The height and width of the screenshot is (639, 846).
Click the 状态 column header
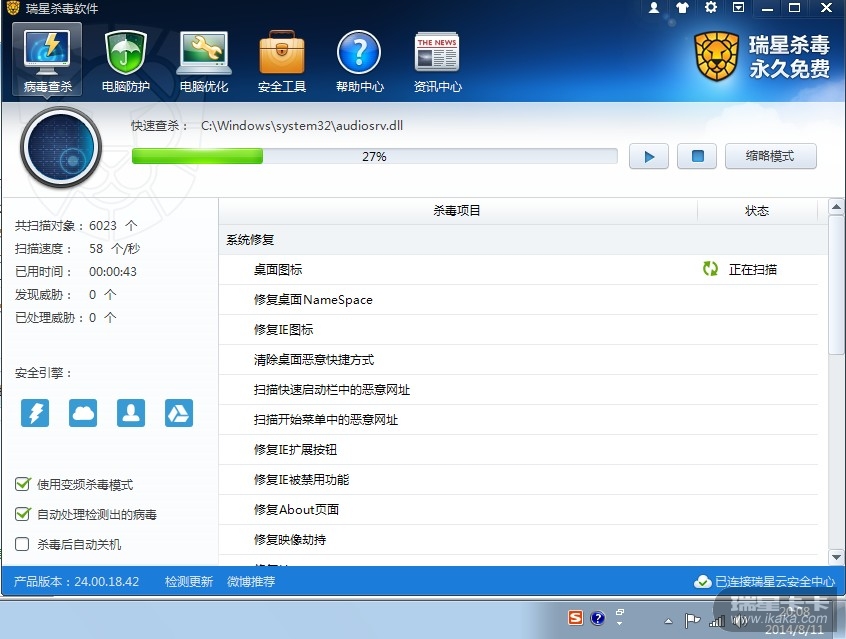click(x=757, y=210)
